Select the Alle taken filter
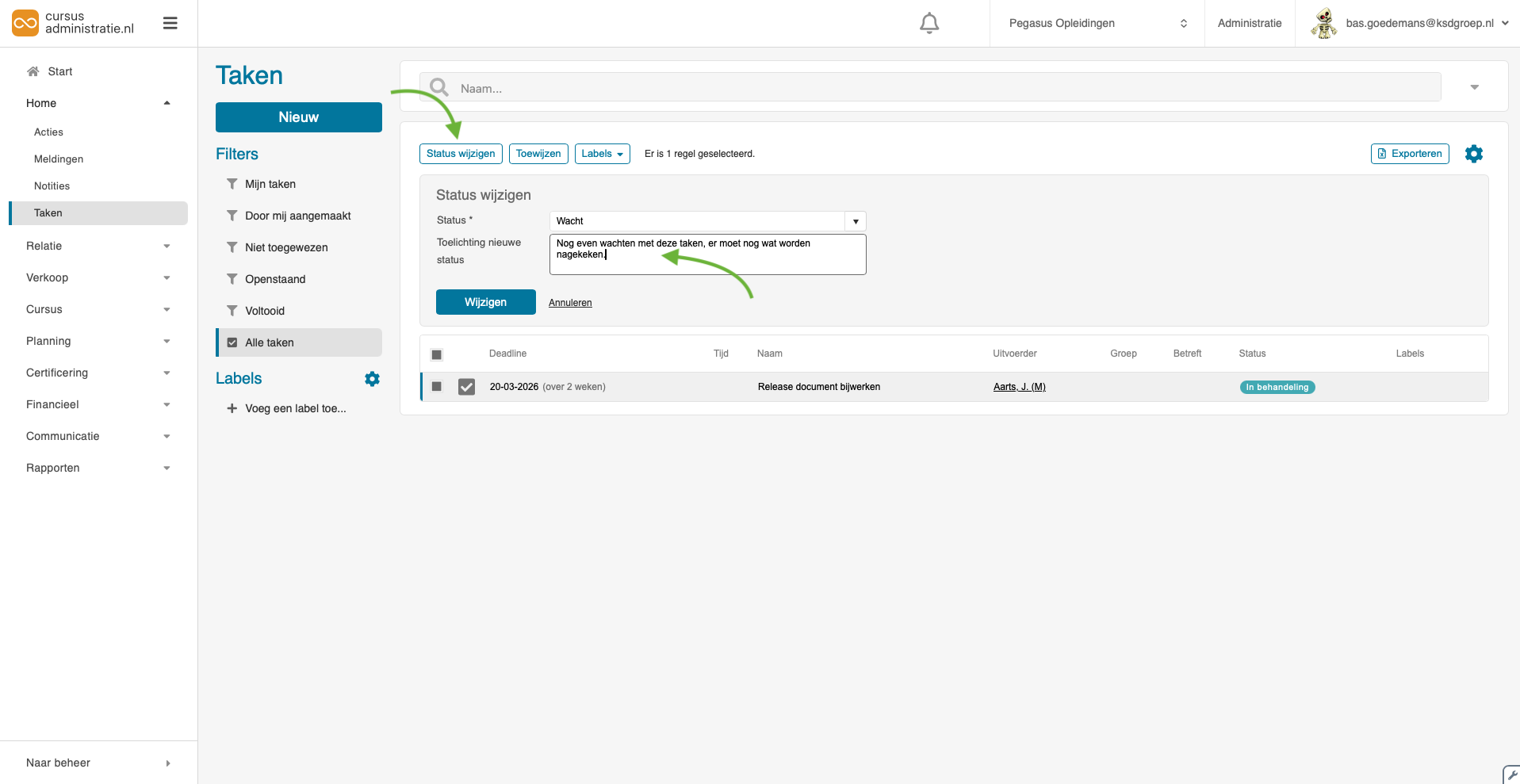The width and height of the screenshot is (1520, 784). pyautogui.click(x=270, y=342)
